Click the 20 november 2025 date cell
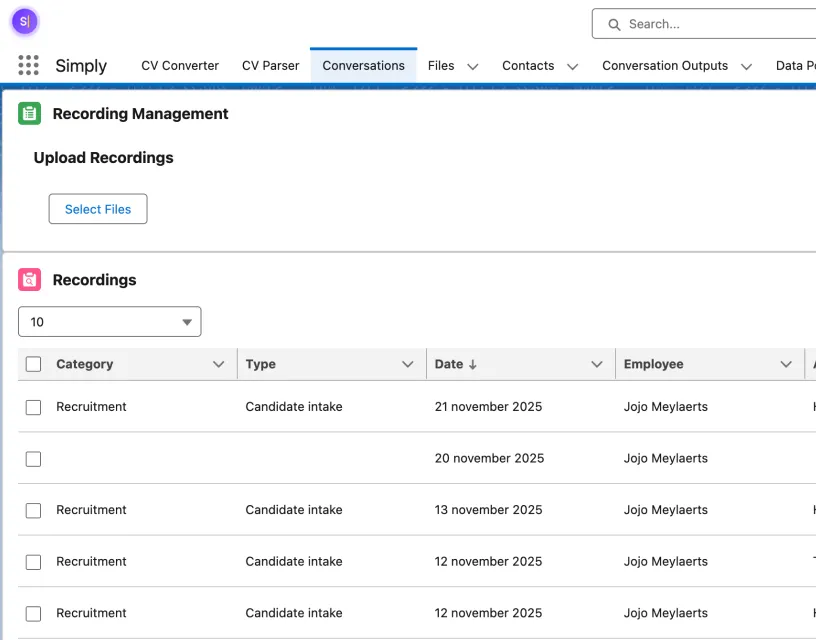The width and height of the screenshot is (816, 640). coord(489,458)
